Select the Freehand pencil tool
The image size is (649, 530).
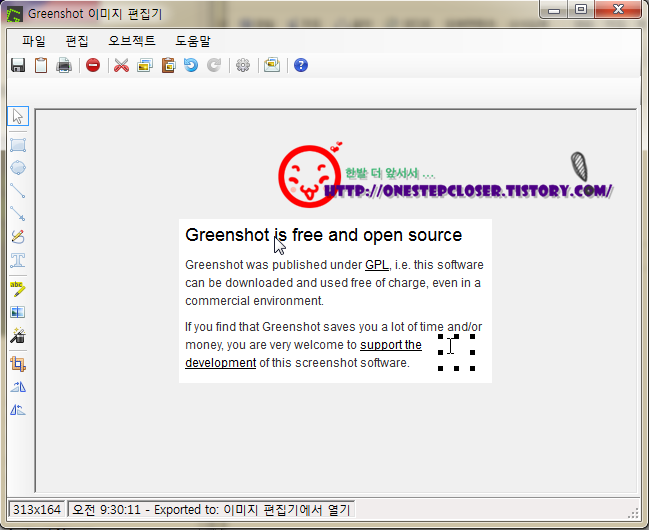pyautogui.click(x=18, y=237)
